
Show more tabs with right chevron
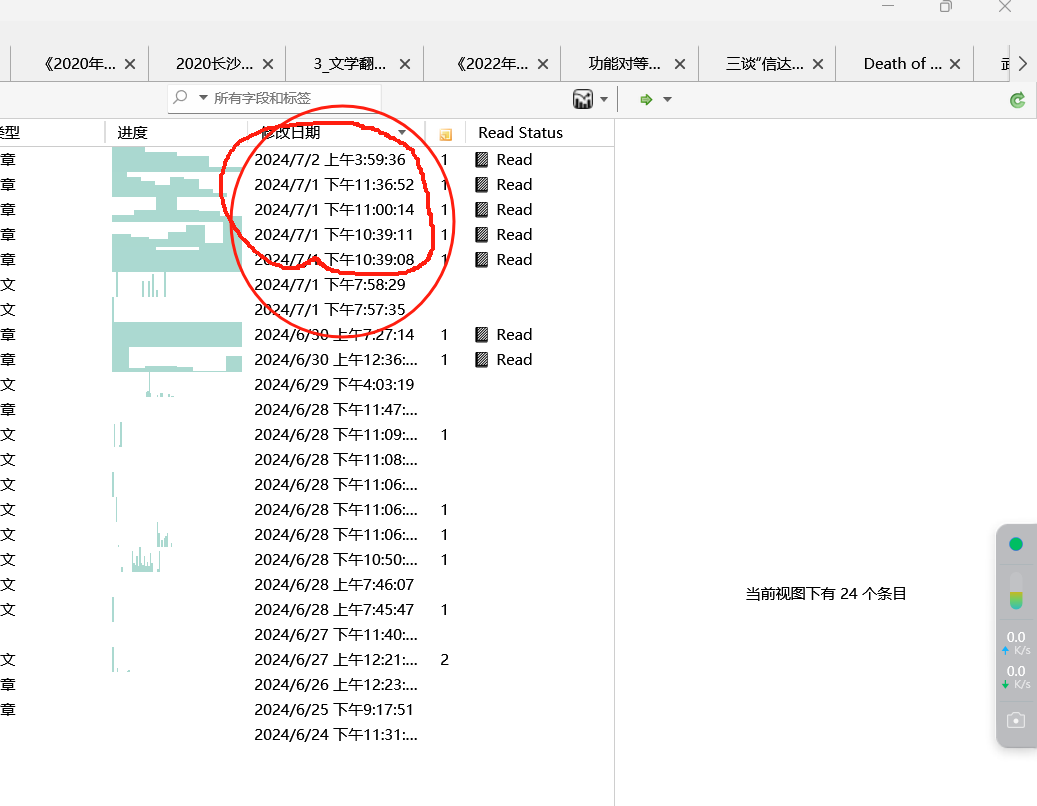pyautogui.click(x=1023, y=64)
